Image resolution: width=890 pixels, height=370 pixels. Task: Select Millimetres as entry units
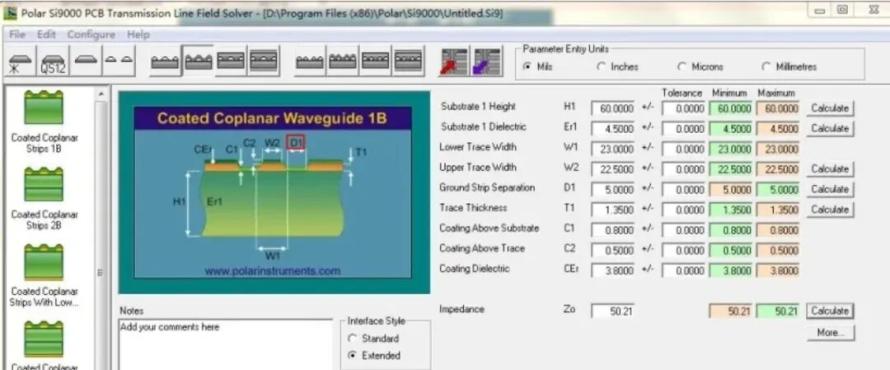click(x=790, y=66)
